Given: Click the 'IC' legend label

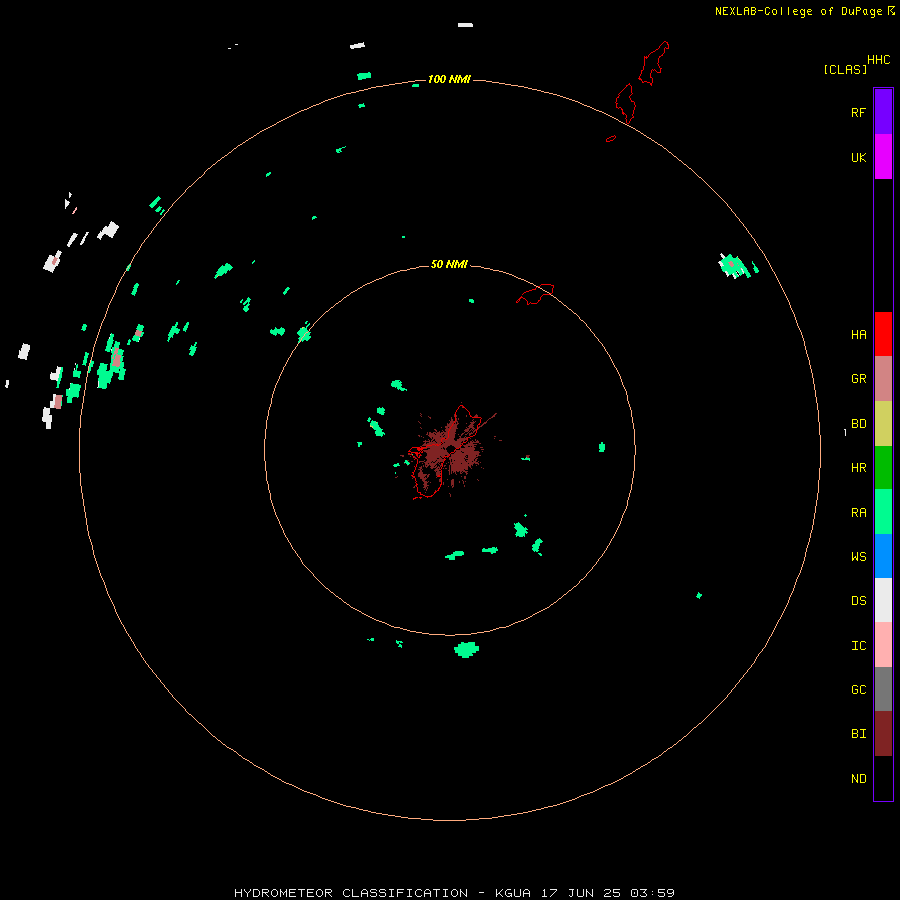Looking at the screenshot, I should 859,646.
